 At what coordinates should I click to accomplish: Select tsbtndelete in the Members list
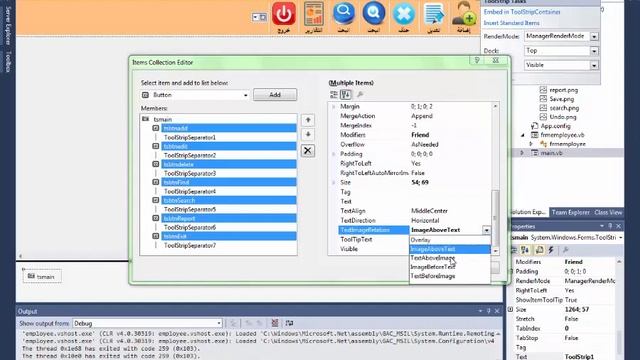click(229, 164)
